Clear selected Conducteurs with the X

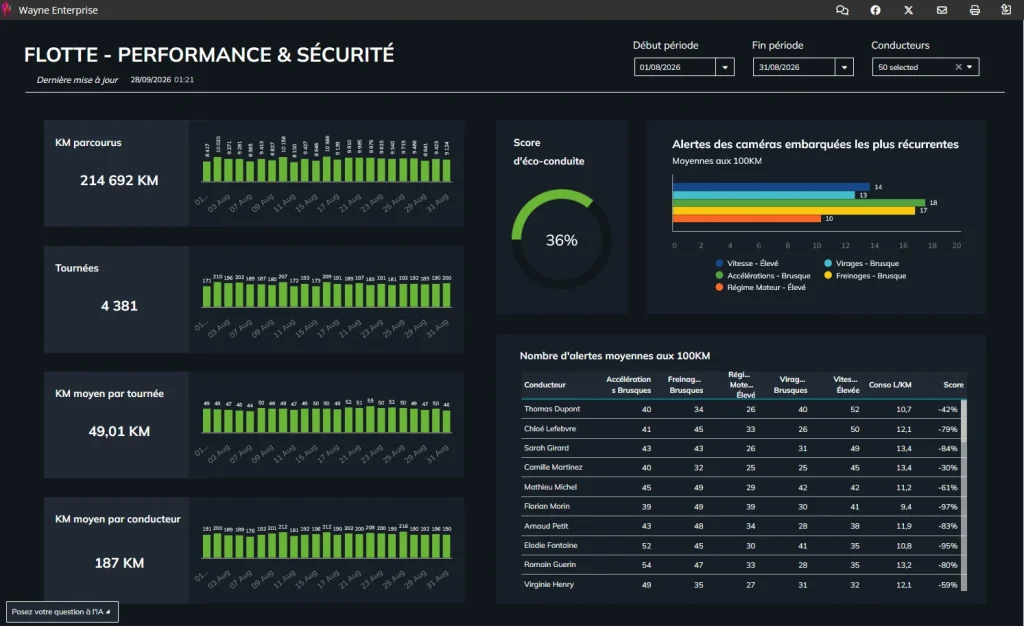[958, 67]
